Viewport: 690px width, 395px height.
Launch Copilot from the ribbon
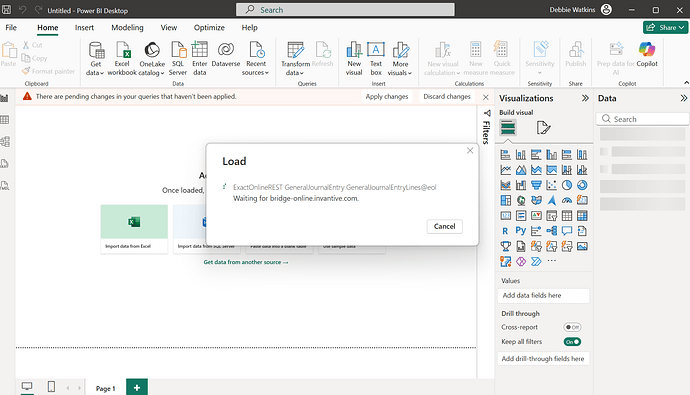click(x=647, y=54)
